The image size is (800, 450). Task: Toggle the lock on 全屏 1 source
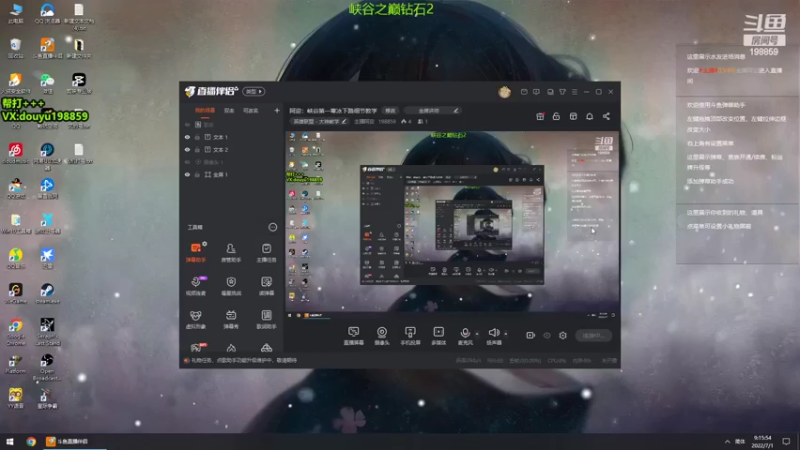point(197,174)
